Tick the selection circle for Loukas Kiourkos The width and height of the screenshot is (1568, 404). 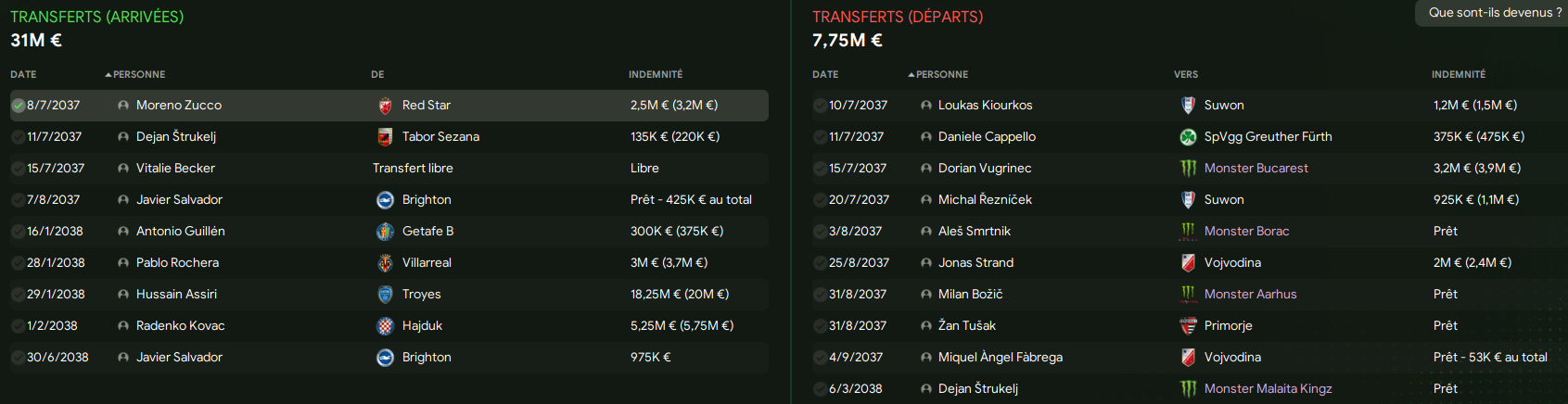[820, 106]
